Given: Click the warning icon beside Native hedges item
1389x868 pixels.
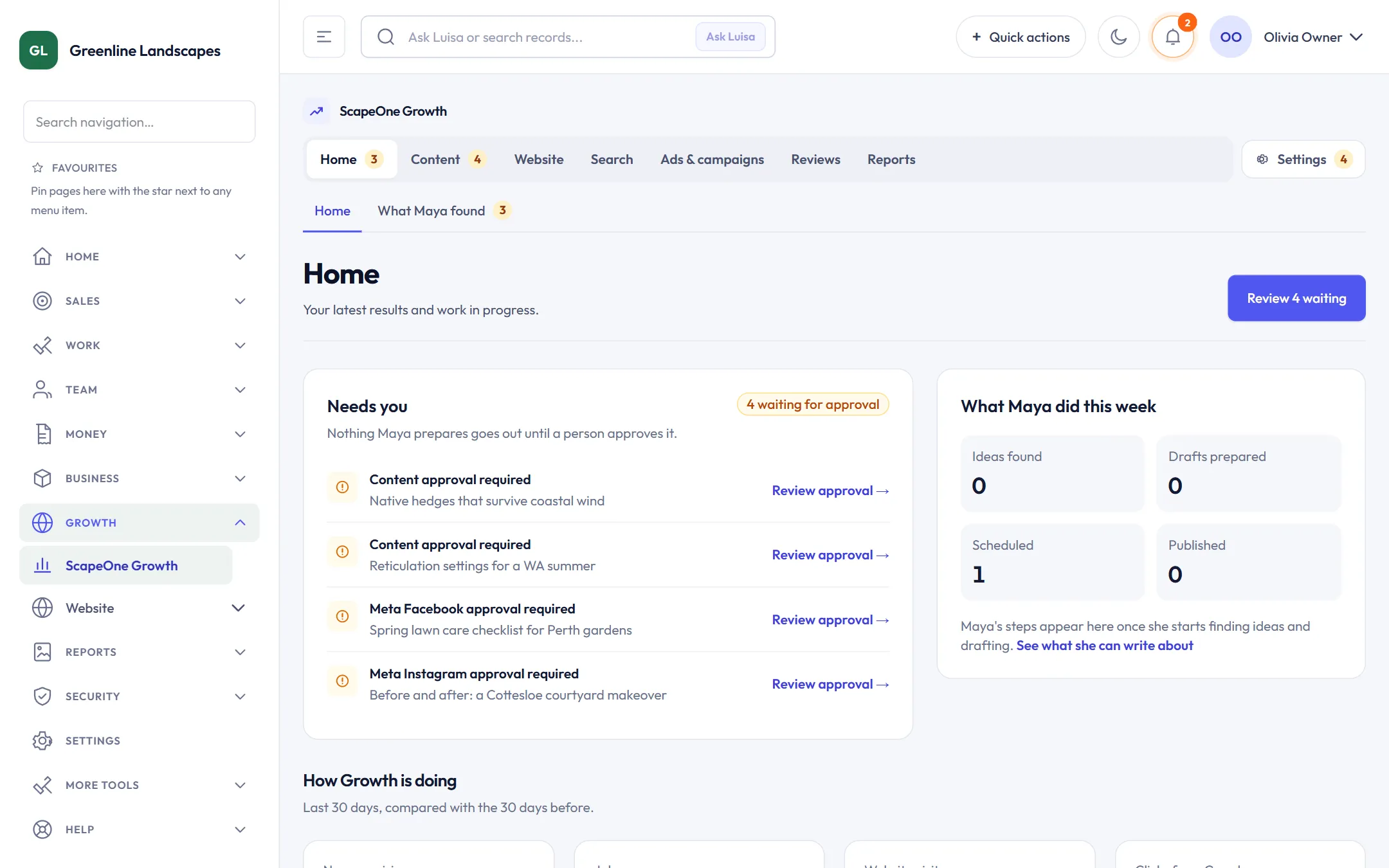Looking at the screenshot, I should [343, 487].
